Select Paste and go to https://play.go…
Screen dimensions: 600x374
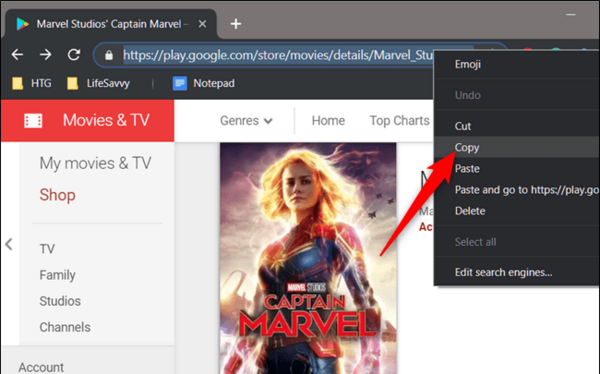517,189
